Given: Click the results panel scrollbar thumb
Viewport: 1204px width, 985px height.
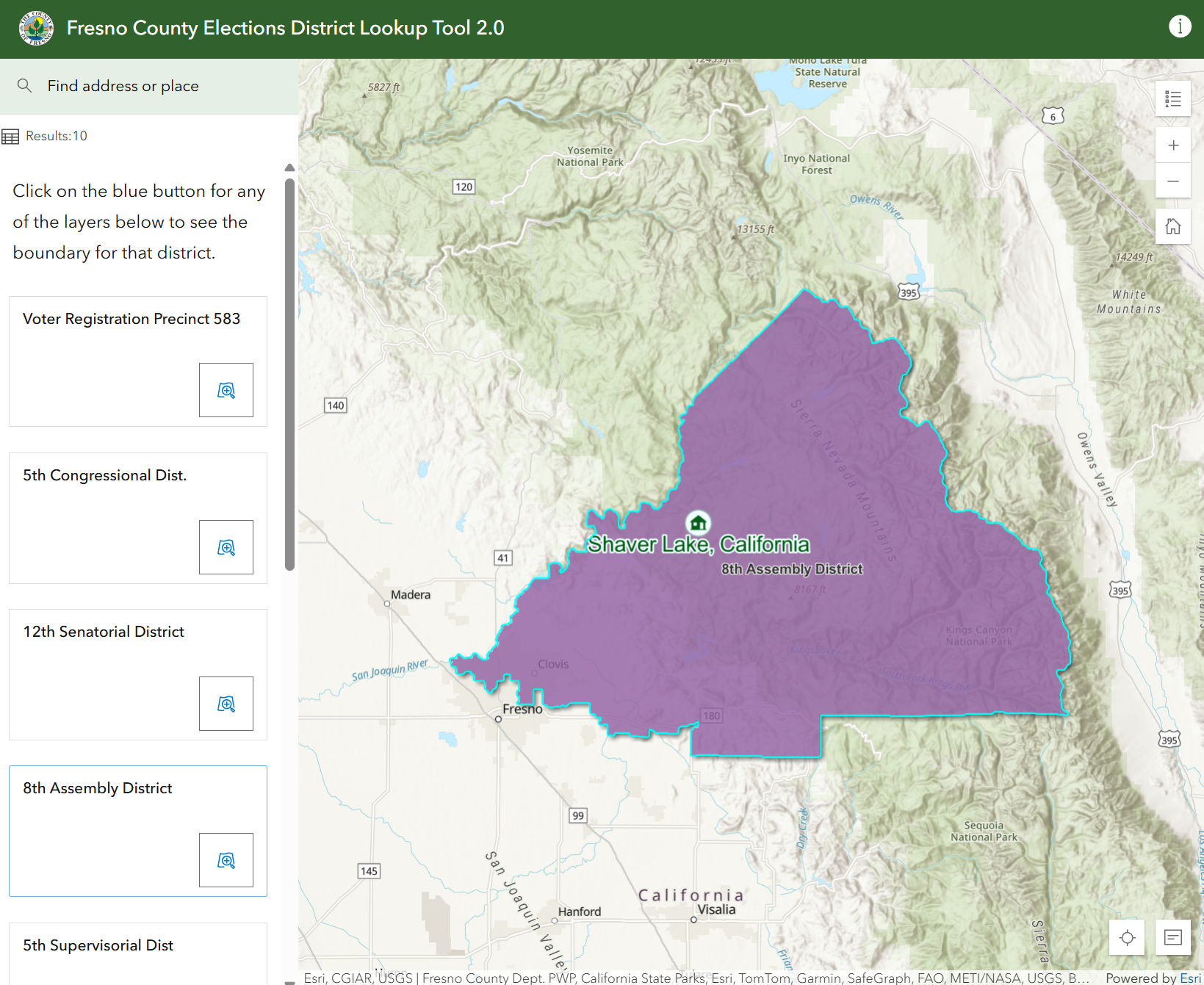Looking at the screenshot, I should 289,375.
